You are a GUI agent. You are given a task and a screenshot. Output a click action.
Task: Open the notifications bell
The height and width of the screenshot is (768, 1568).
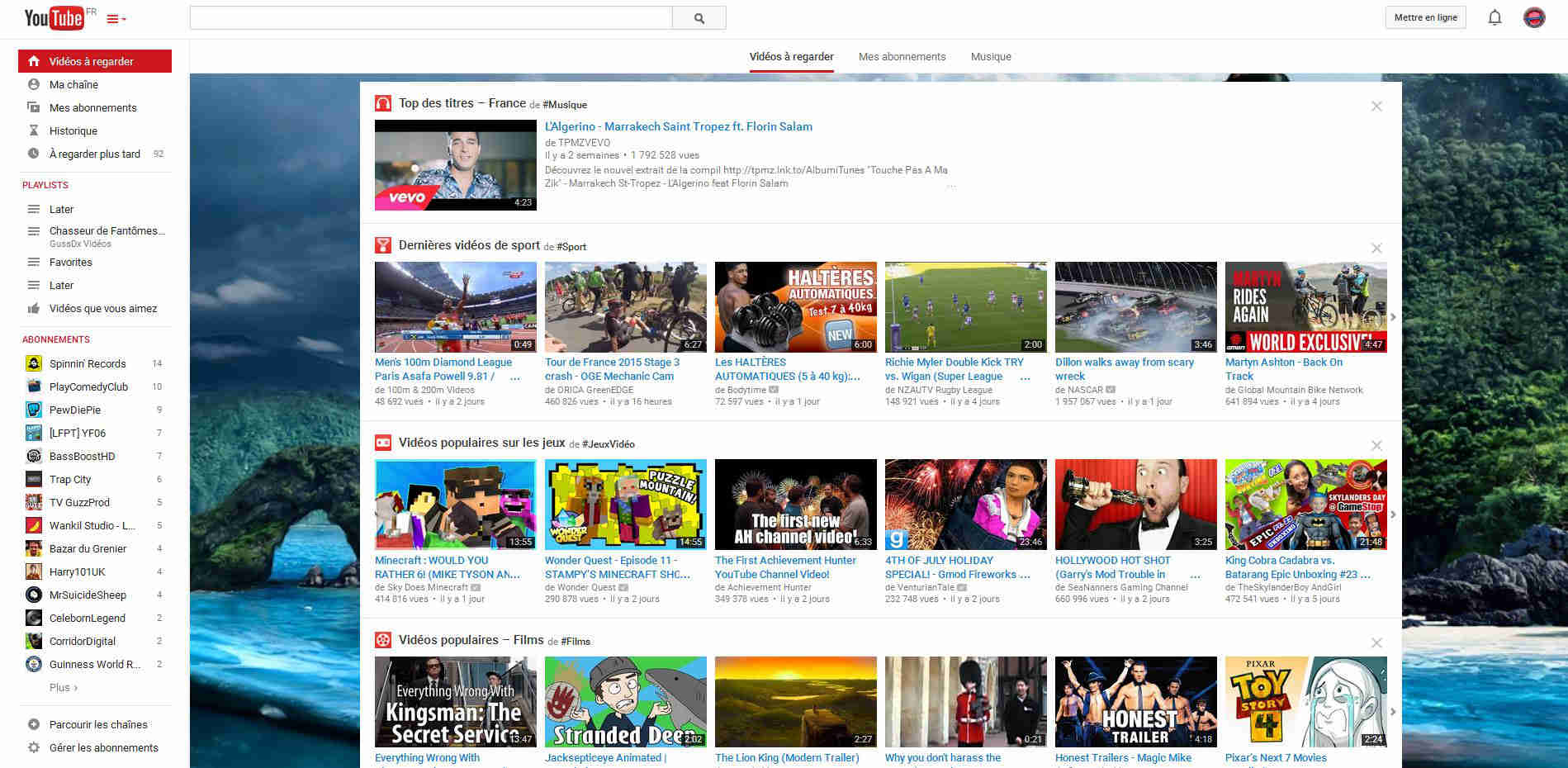(1494, 17)
